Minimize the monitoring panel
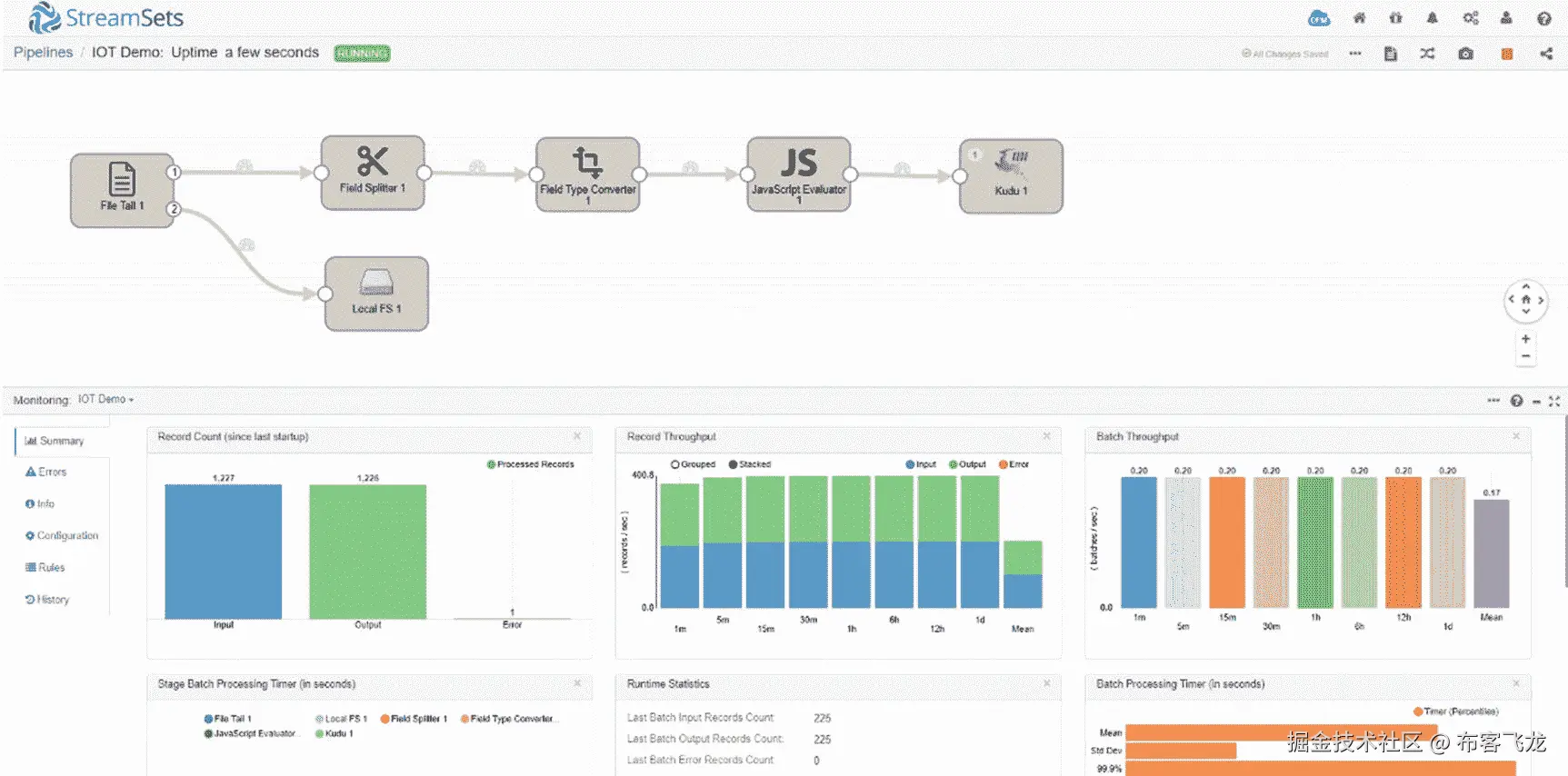 click(x=1536, y=401)
